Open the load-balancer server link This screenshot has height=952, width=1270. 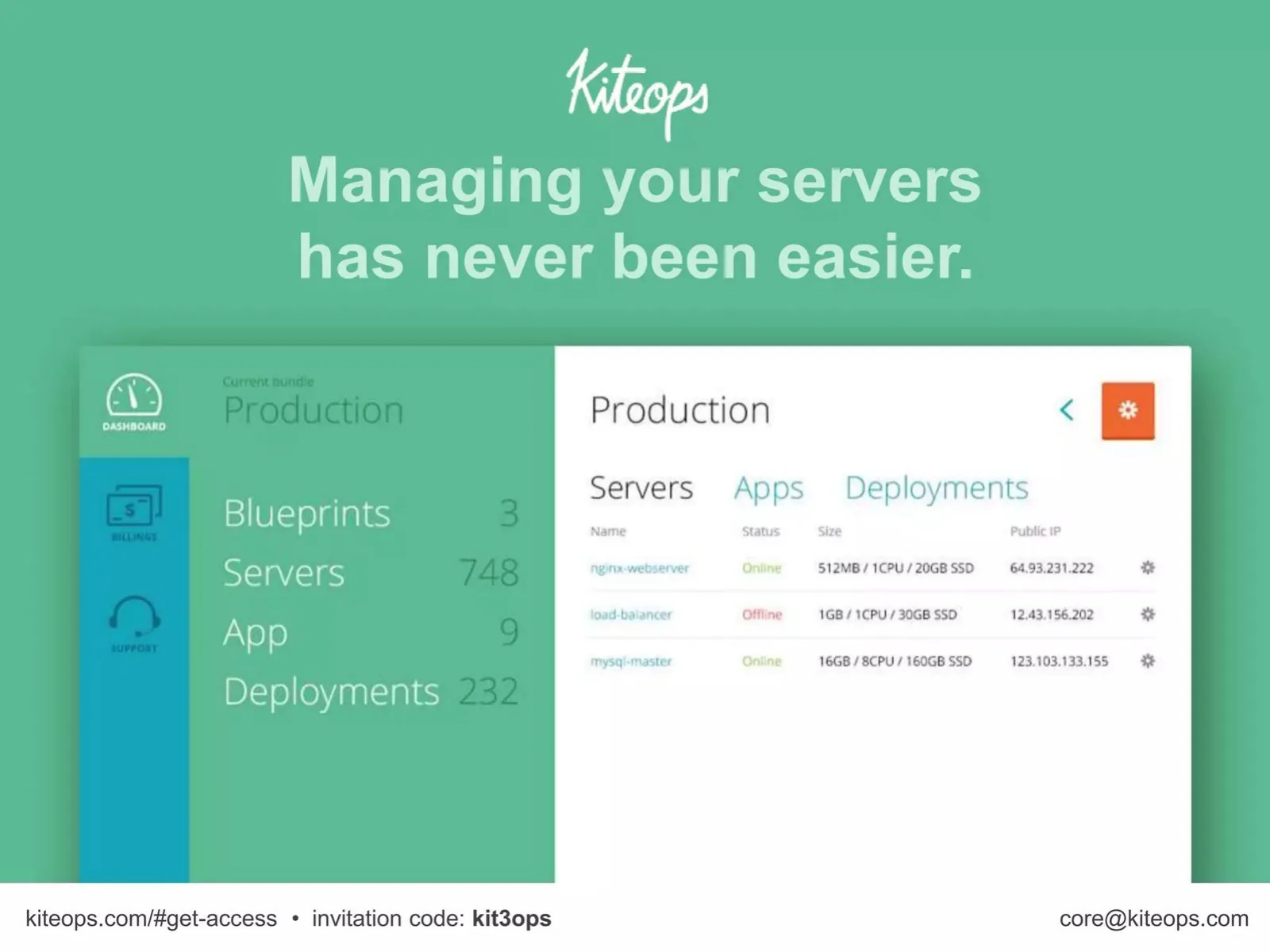631,614
